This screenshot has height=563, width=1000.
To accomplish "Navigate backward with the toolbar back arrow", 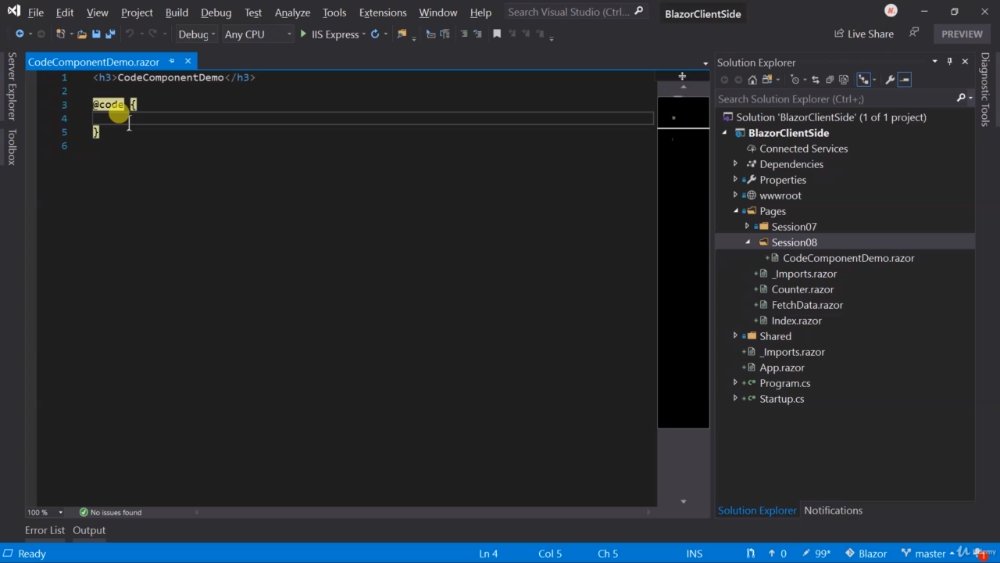I will (x=20, y=34).
